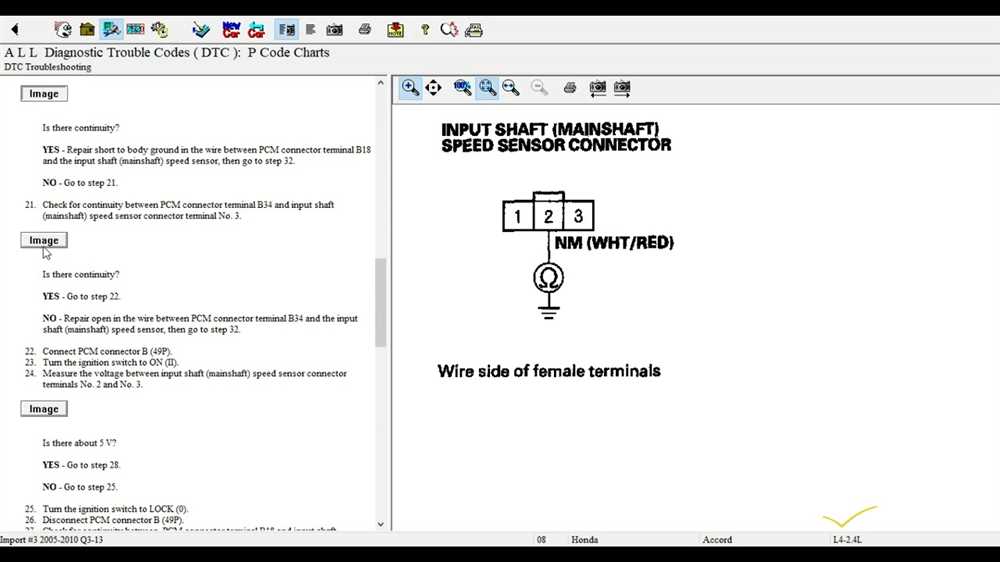Screen dimensions: 1000x562
Task: Select the highlighted repair/diagnostics toolbar icon
Action: coord(112,29)
